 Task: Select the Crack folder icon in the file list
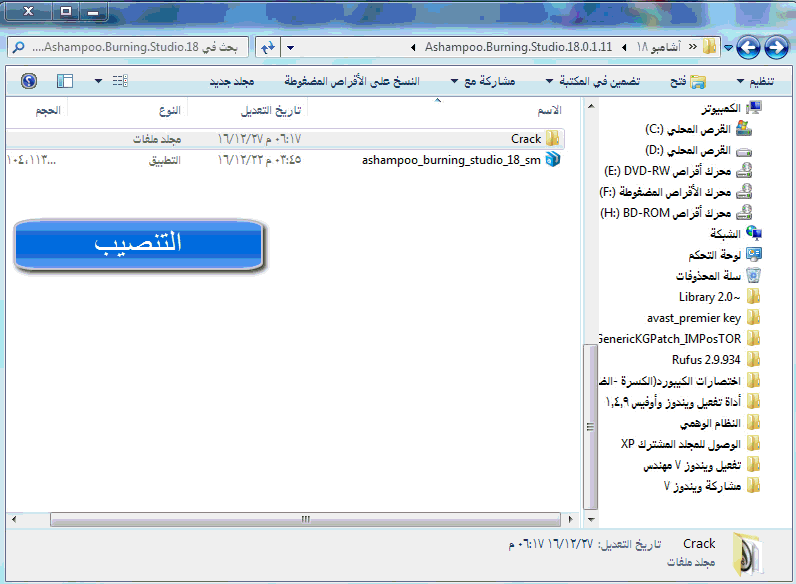tap(553, 139)
